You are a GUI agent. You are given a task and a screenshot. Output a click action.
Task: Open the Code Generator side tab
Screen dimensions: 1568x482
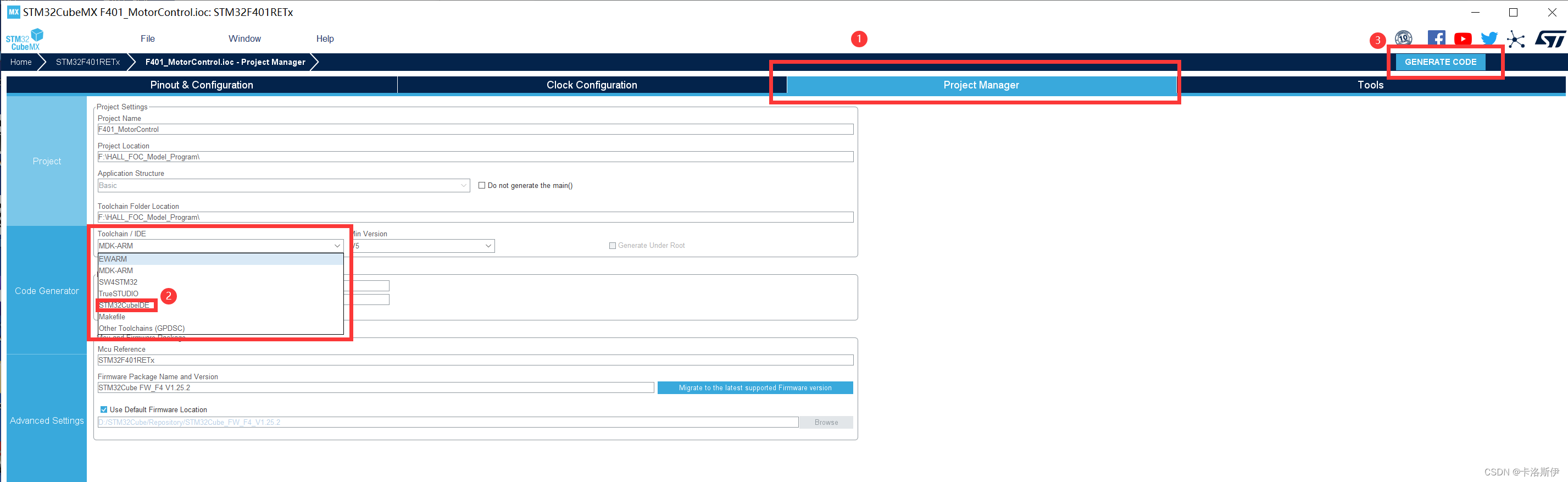click(47, 291)
